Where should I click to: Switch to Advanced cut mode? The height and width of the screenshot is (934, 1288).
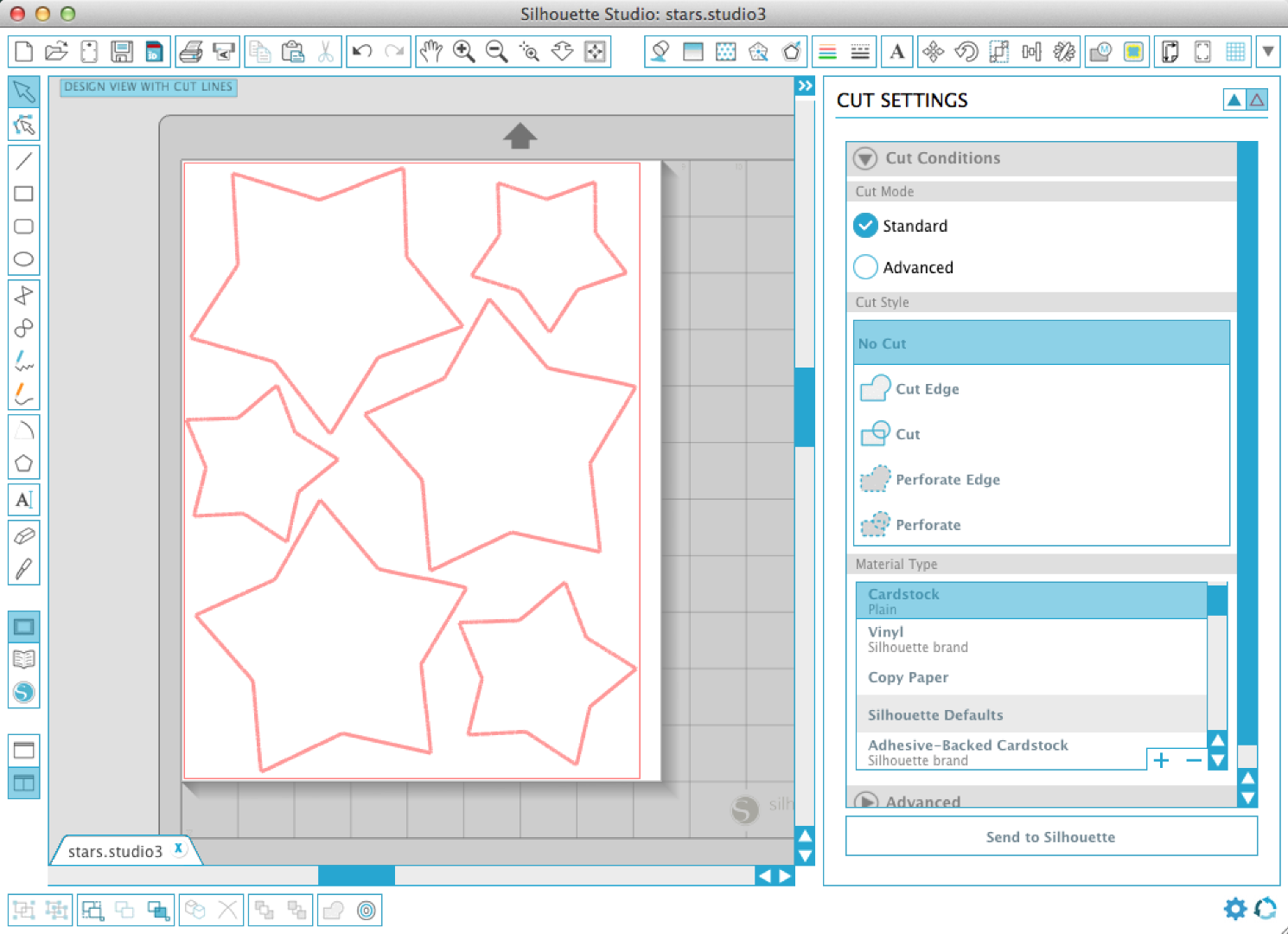[865, 266]
